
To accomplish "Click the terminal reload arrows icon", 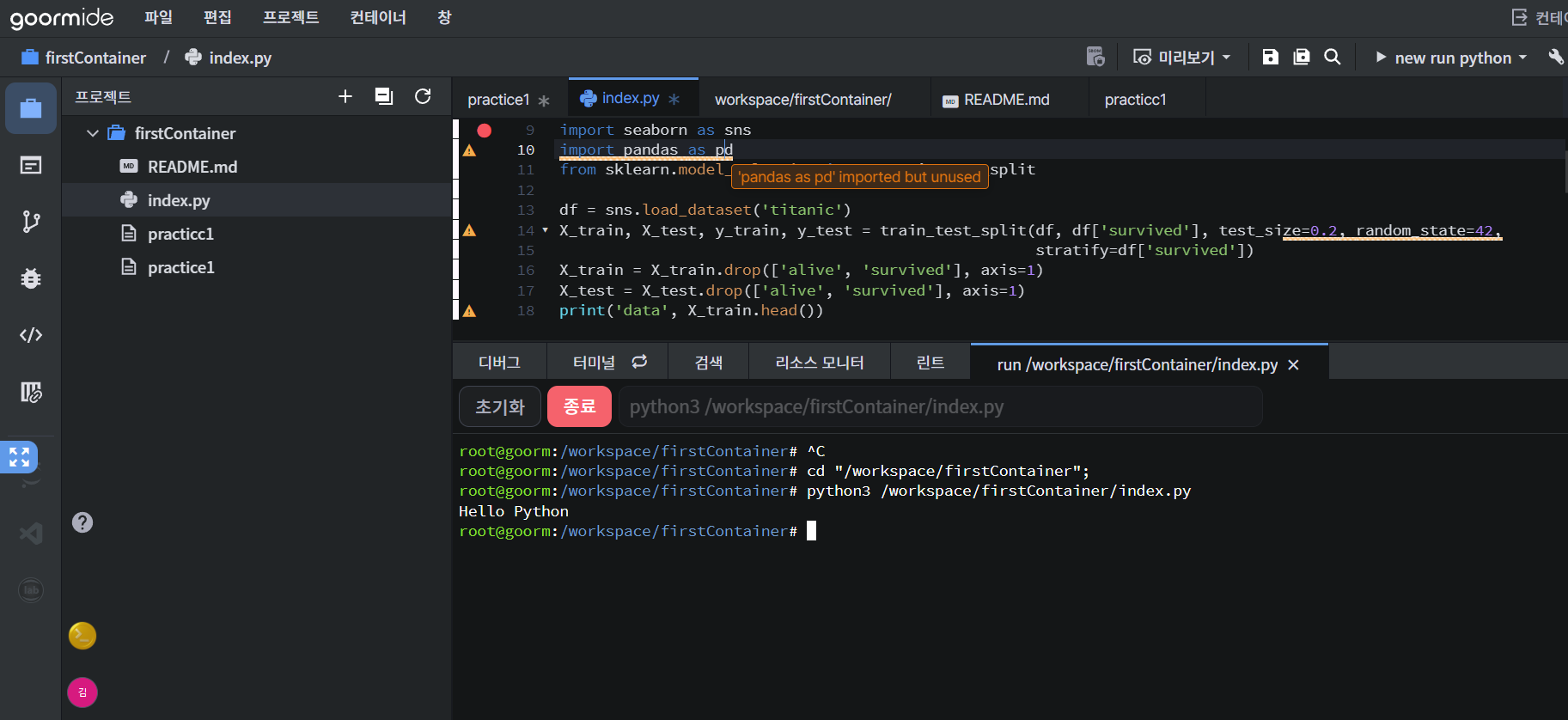I will click(639, 362).
